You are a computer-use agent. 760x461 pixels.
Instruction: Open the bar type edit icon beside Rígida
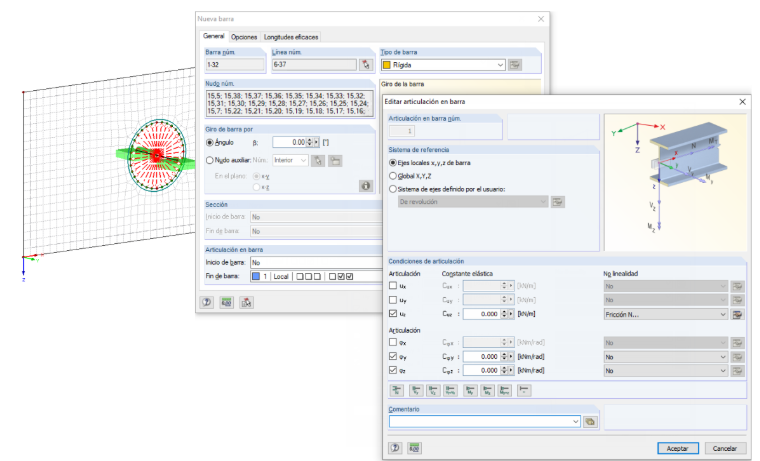515,64
